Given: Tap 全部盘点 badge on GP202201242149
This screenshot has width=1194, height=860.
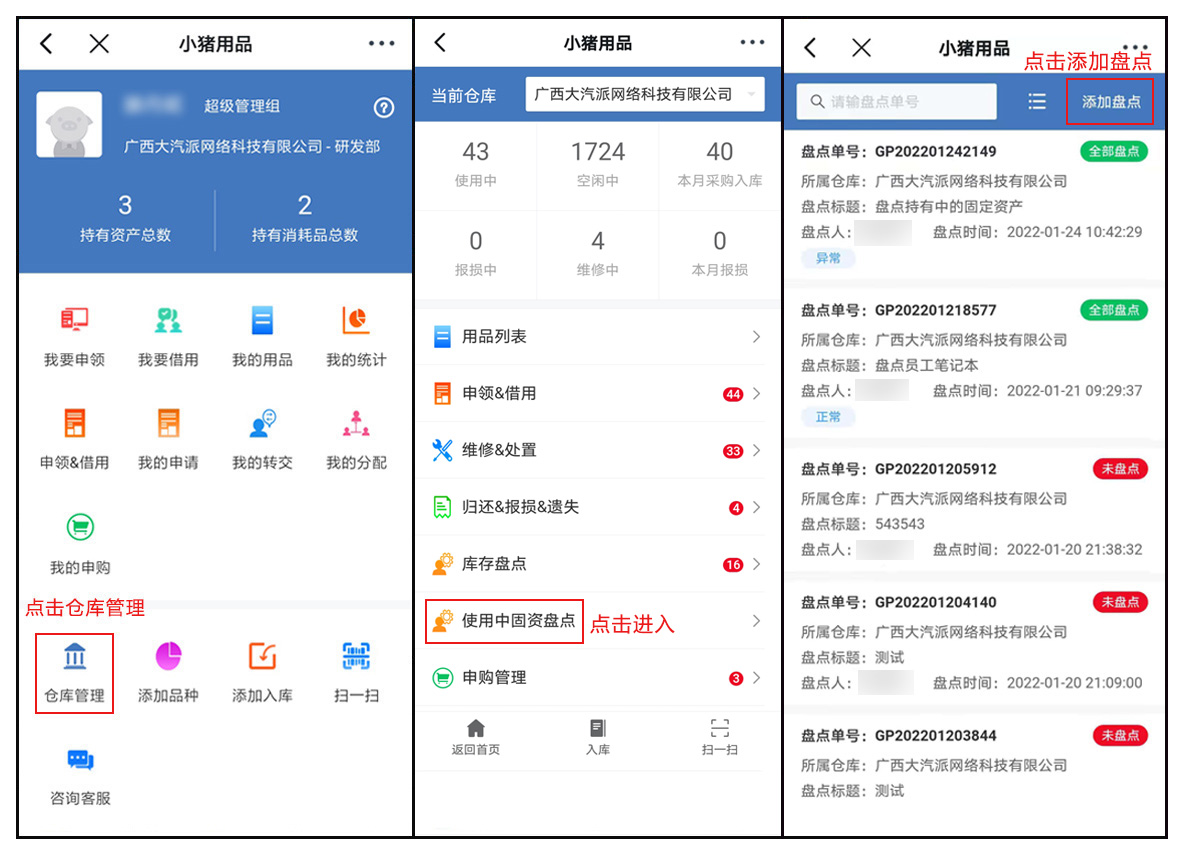Looking at the screenshot, I should [1113, 151].
